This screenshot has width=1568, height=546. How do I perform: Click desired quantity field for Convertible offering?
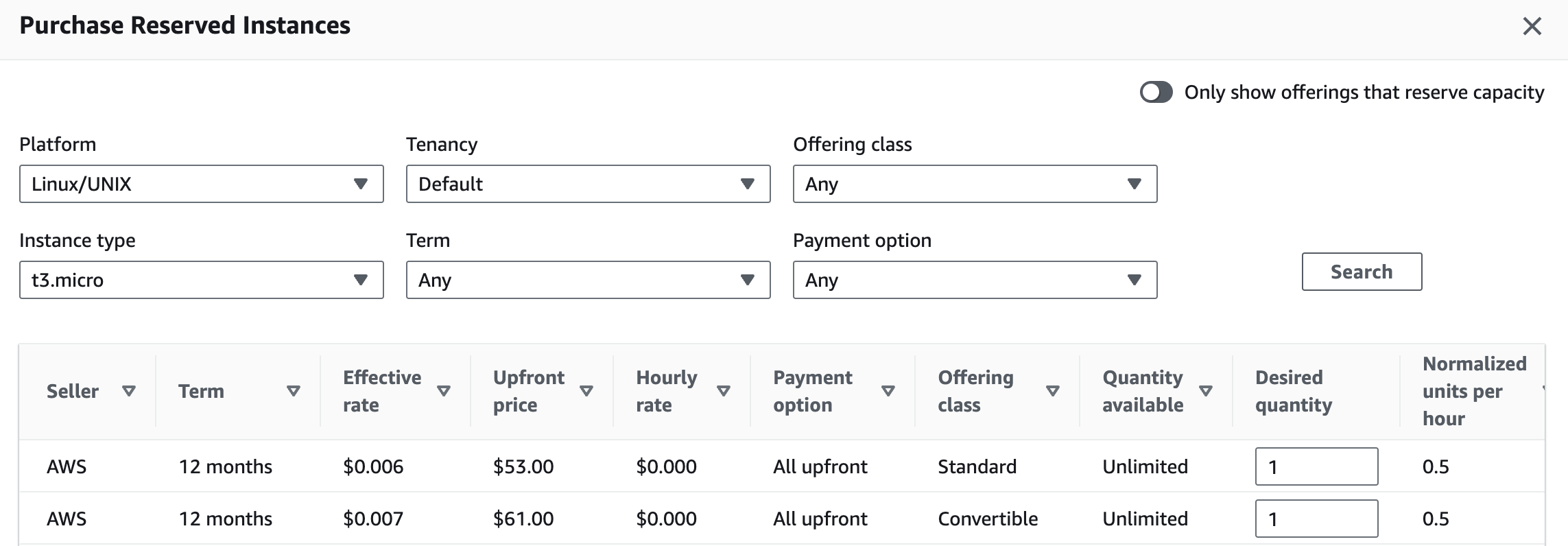tap(1316, 519)
